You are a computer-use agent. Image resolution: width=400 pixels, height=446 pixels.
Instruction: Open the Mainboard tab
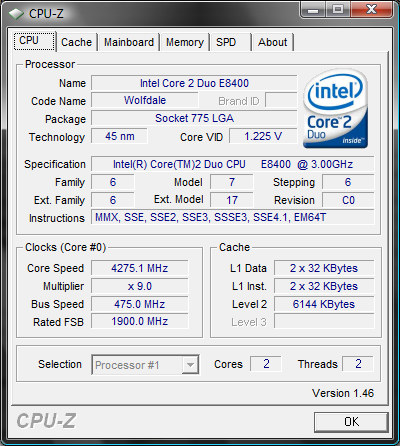click(x=129, y=42)
